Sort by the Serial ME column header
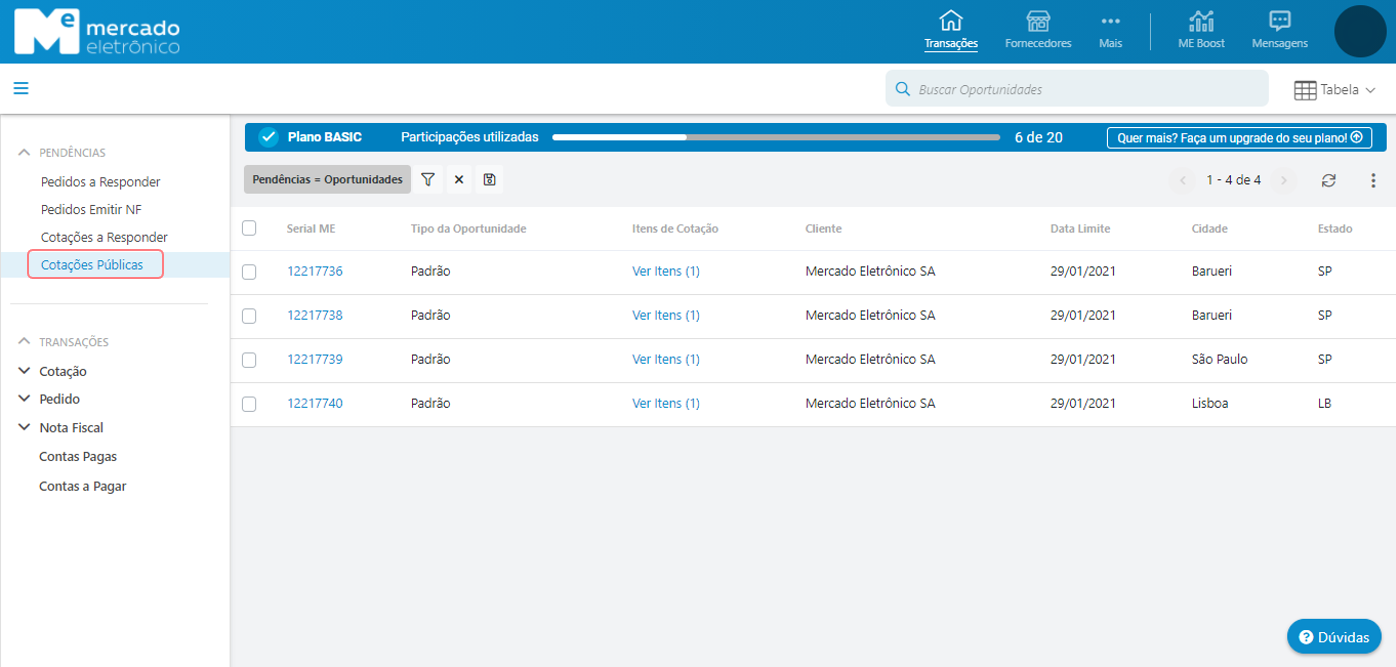This screenshot has height=667, width=1396. coord(311,229)
